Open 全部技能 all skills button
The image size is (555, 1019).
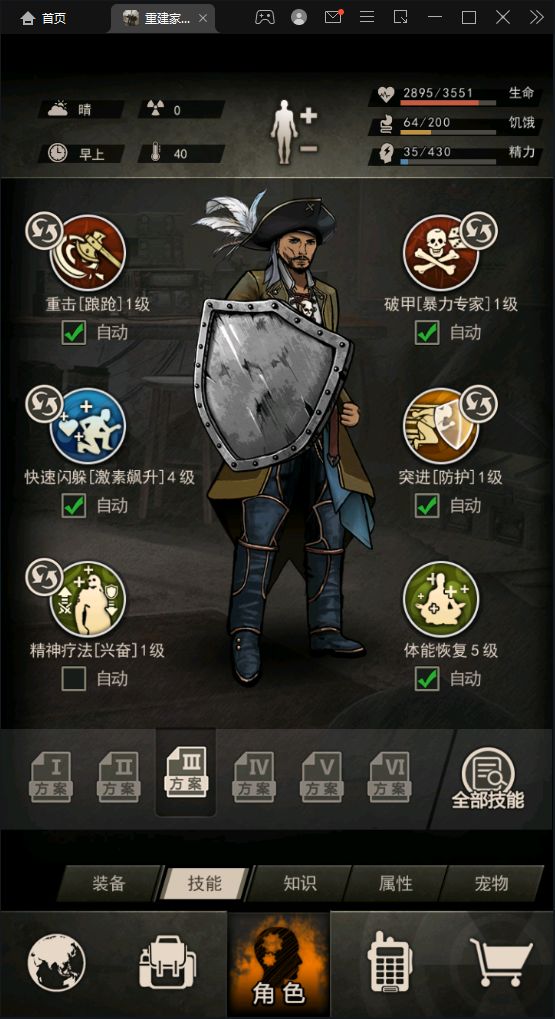click(x=488, y=779)
